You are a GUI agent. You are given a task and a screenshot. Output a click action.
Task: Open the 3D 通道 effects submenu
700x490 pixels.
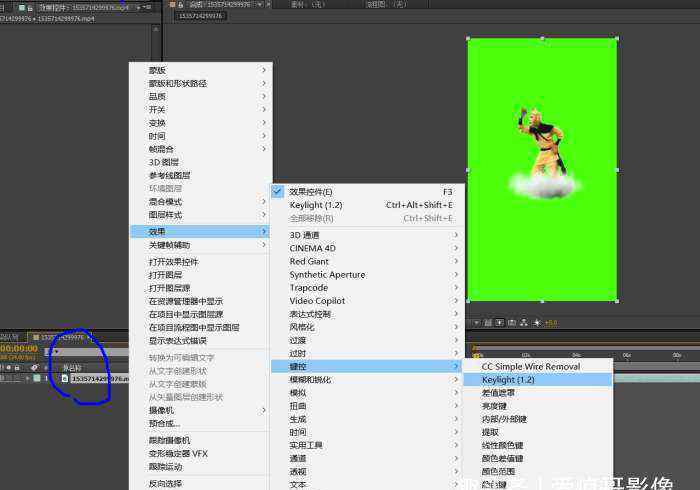[366, 235]
